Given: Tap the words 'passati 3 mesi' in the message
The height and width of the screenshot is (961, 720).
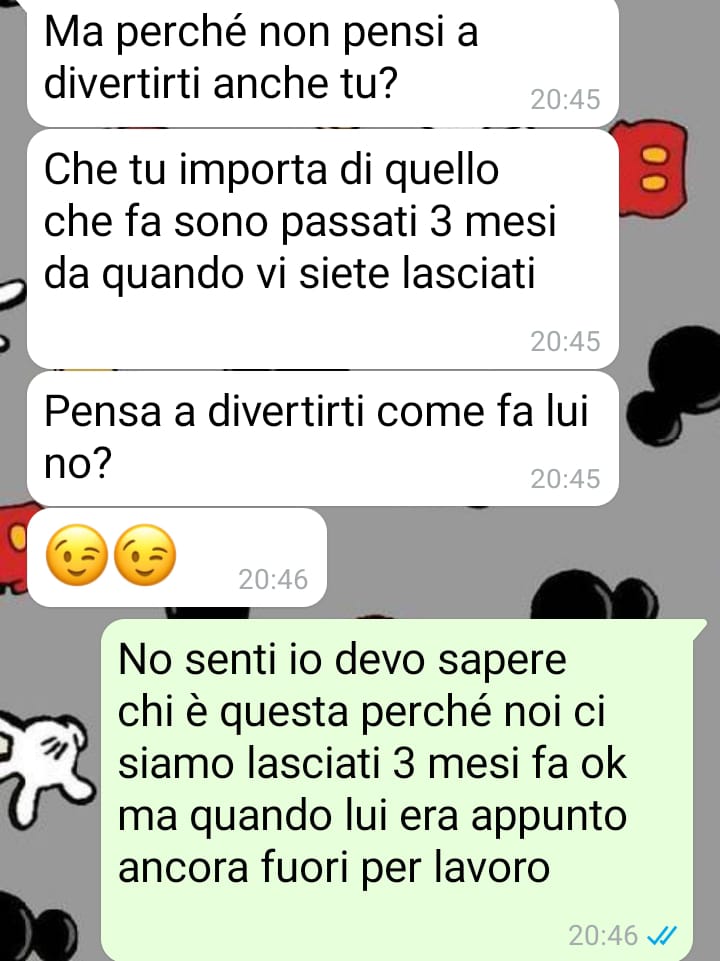Looking at the screenshot, I should pyautogui.click(x=418, y=222).
